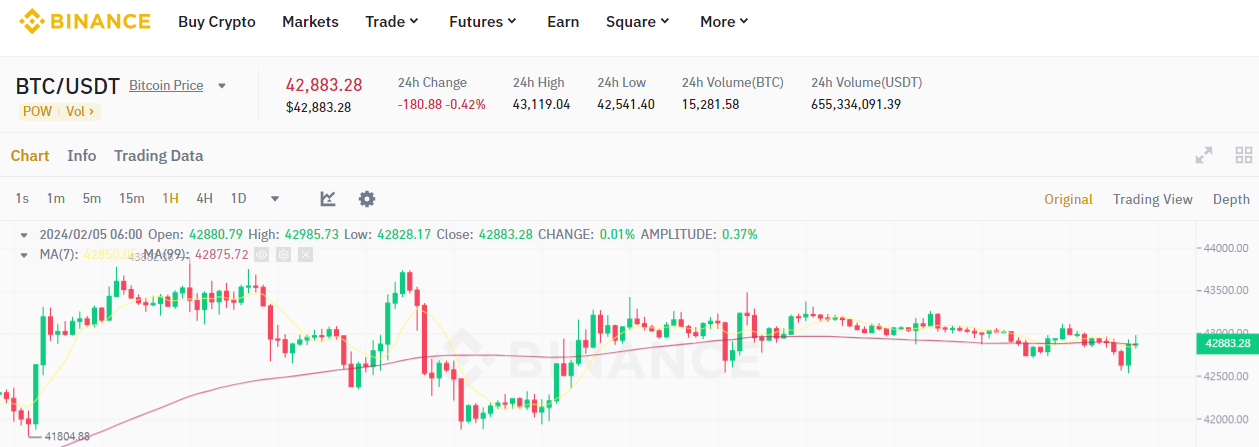
Task: Select the 15m time interval
Action: click(132, 199)
